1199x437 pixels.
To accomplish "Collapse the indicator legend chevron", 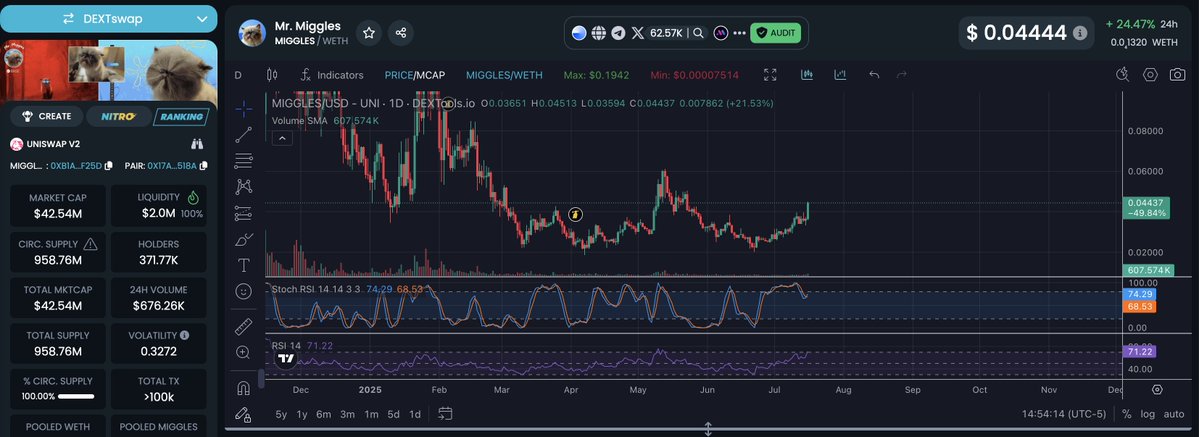I will tap(282, 138).
